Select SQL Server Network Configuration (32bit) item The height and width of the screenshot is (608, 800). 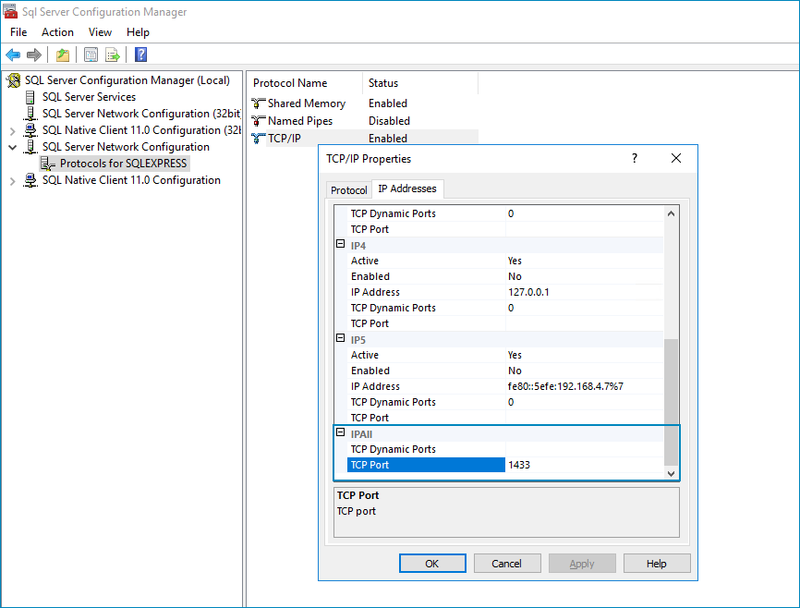[141, 114]
